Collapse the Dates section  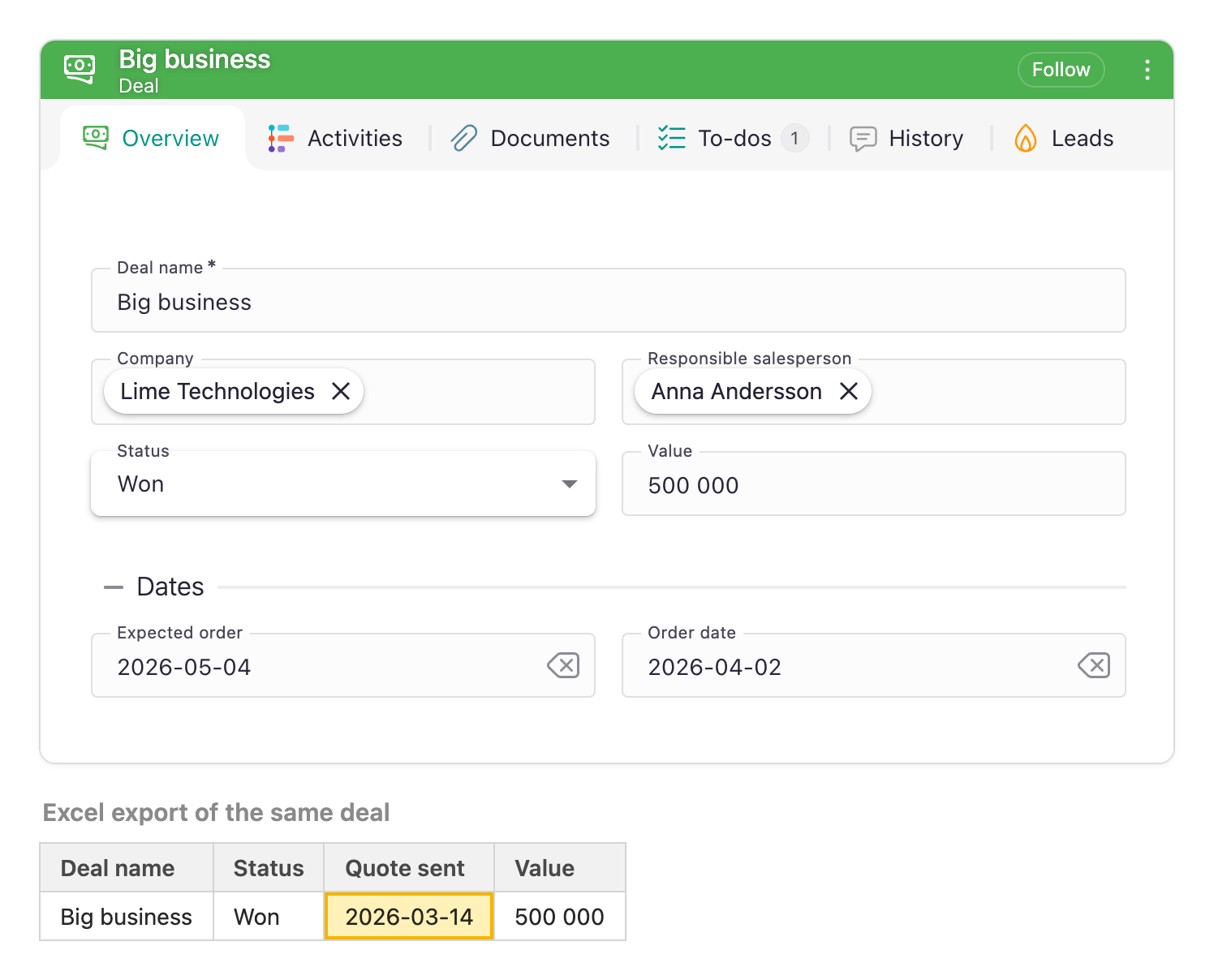[x=114, y=587]
